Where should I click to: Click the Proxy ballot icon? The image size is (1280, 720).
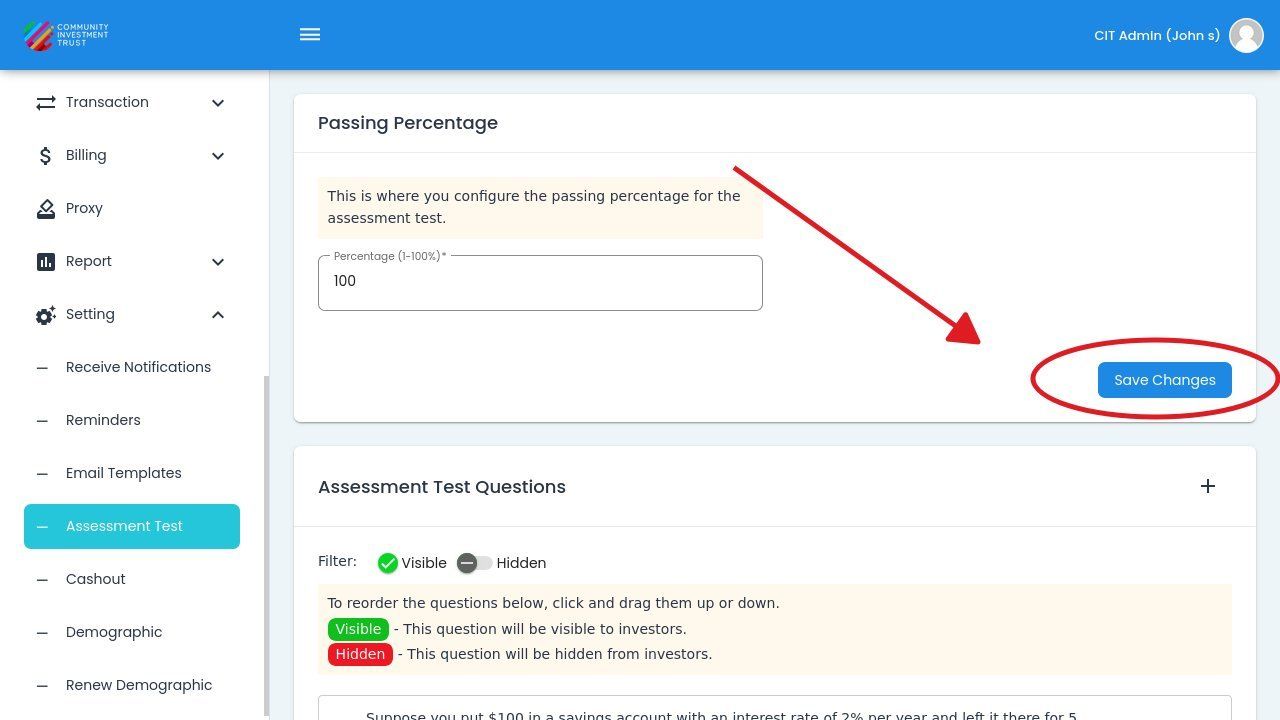45,209
